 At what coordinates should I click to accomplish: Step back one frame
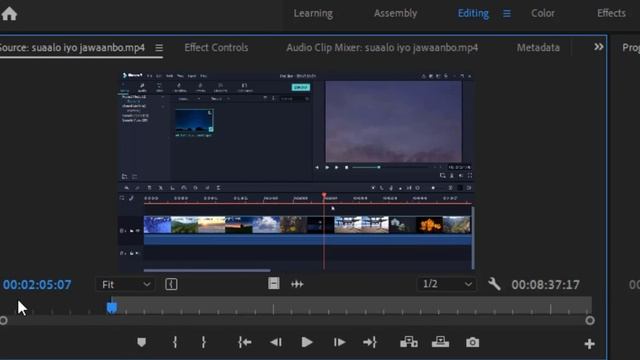pos(276,342)
